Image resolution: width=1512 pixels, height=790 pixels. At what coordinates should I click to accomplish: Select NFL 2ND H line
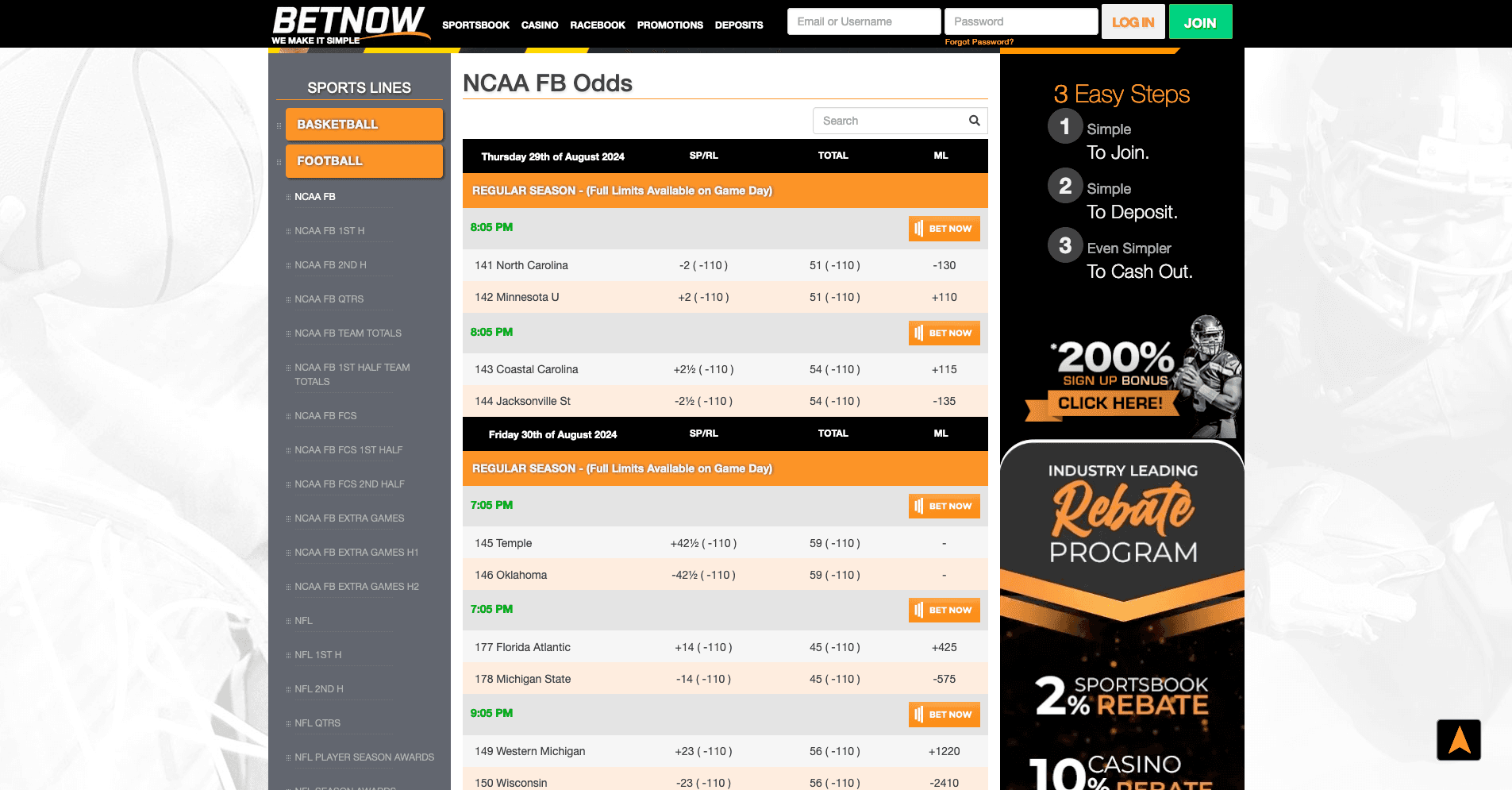pyautogui.click(x=319, y=689)
